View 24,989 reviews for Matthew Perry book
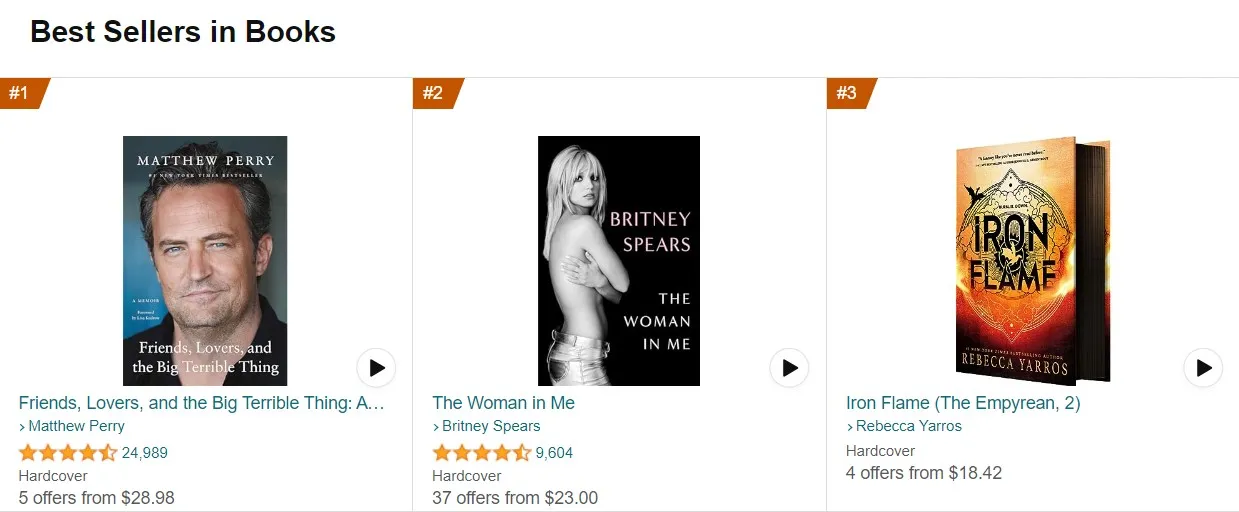This screenshot has height=512, width=1239. 145,453
